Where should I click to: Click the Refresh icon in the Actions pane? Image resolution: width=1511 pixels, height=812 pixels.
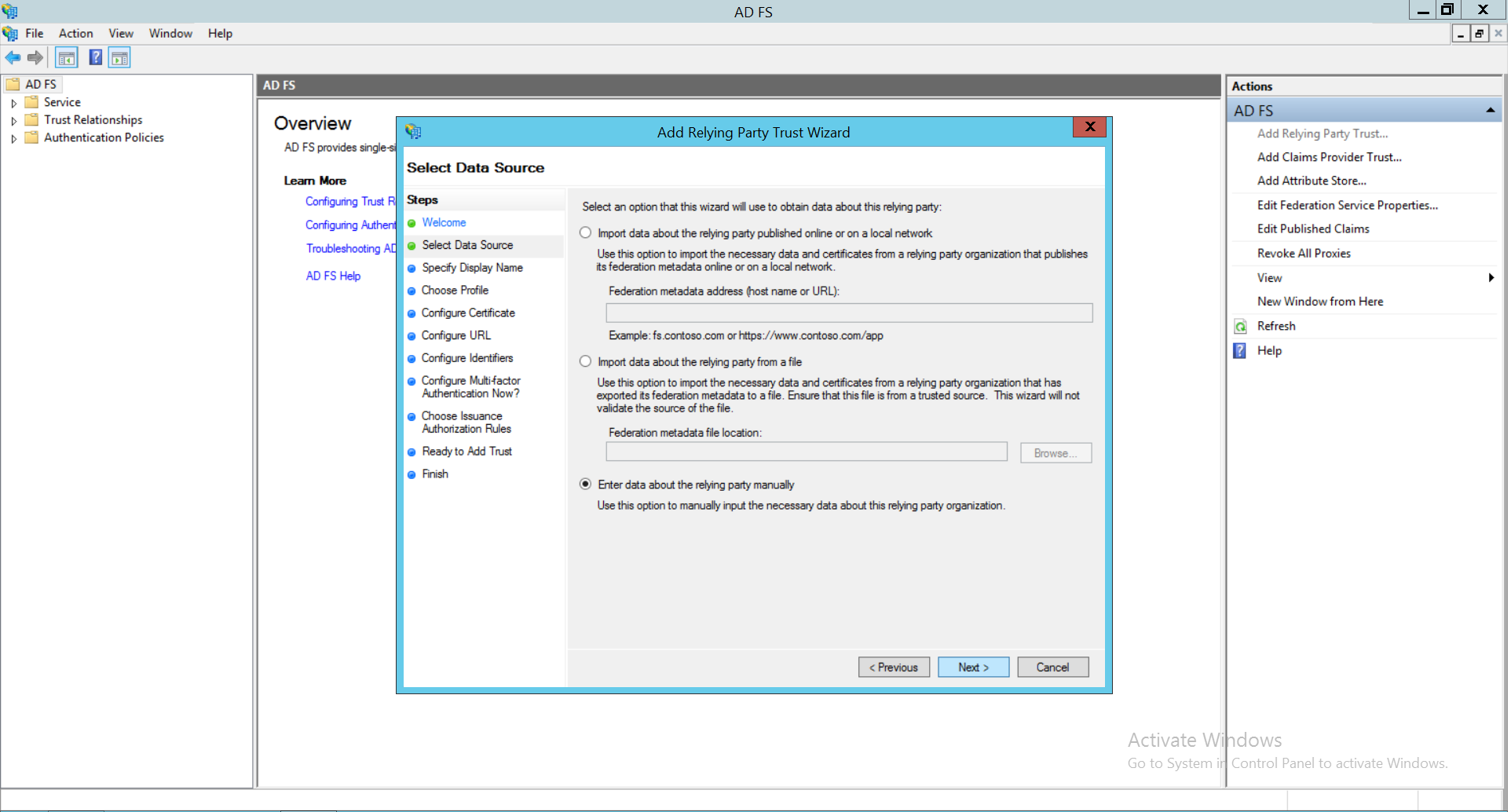(x=1239, y=326)
